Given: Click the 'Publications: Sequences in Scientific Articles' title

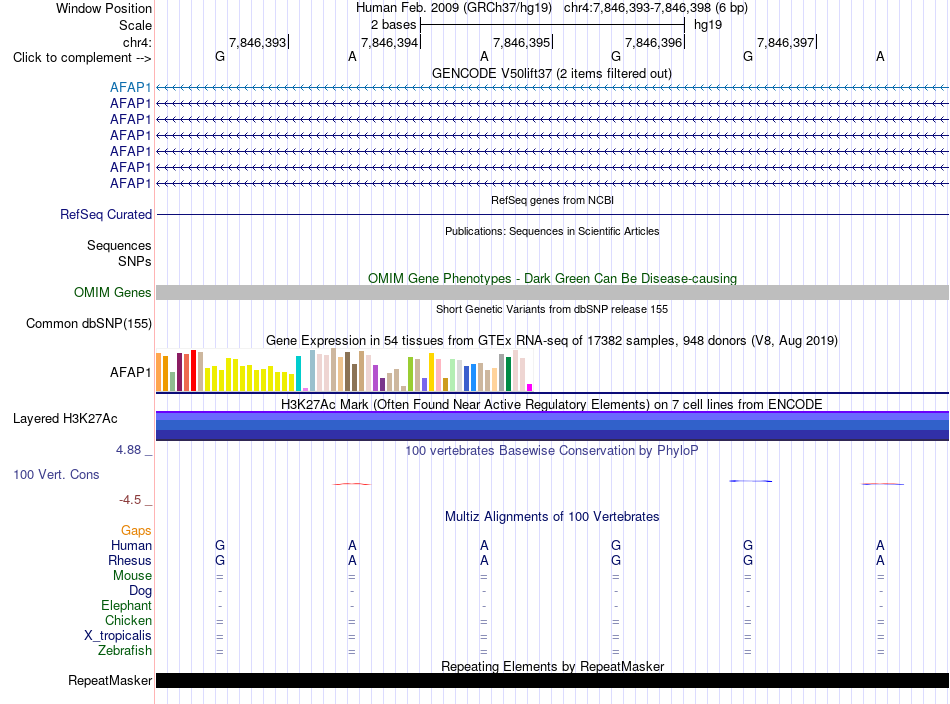Looking at the screenshot, I should 552,231.
